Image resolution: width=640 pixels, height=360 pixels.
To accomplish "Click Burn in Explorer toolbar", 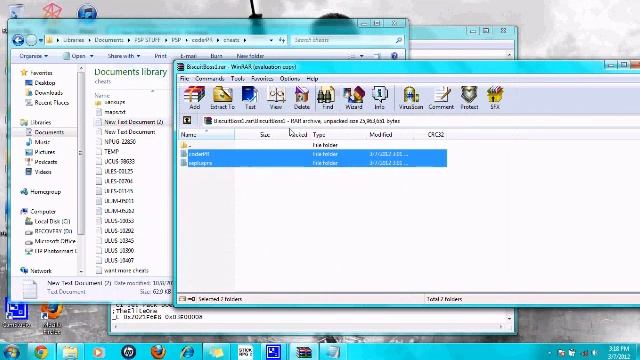I will (x=216, y=56).
